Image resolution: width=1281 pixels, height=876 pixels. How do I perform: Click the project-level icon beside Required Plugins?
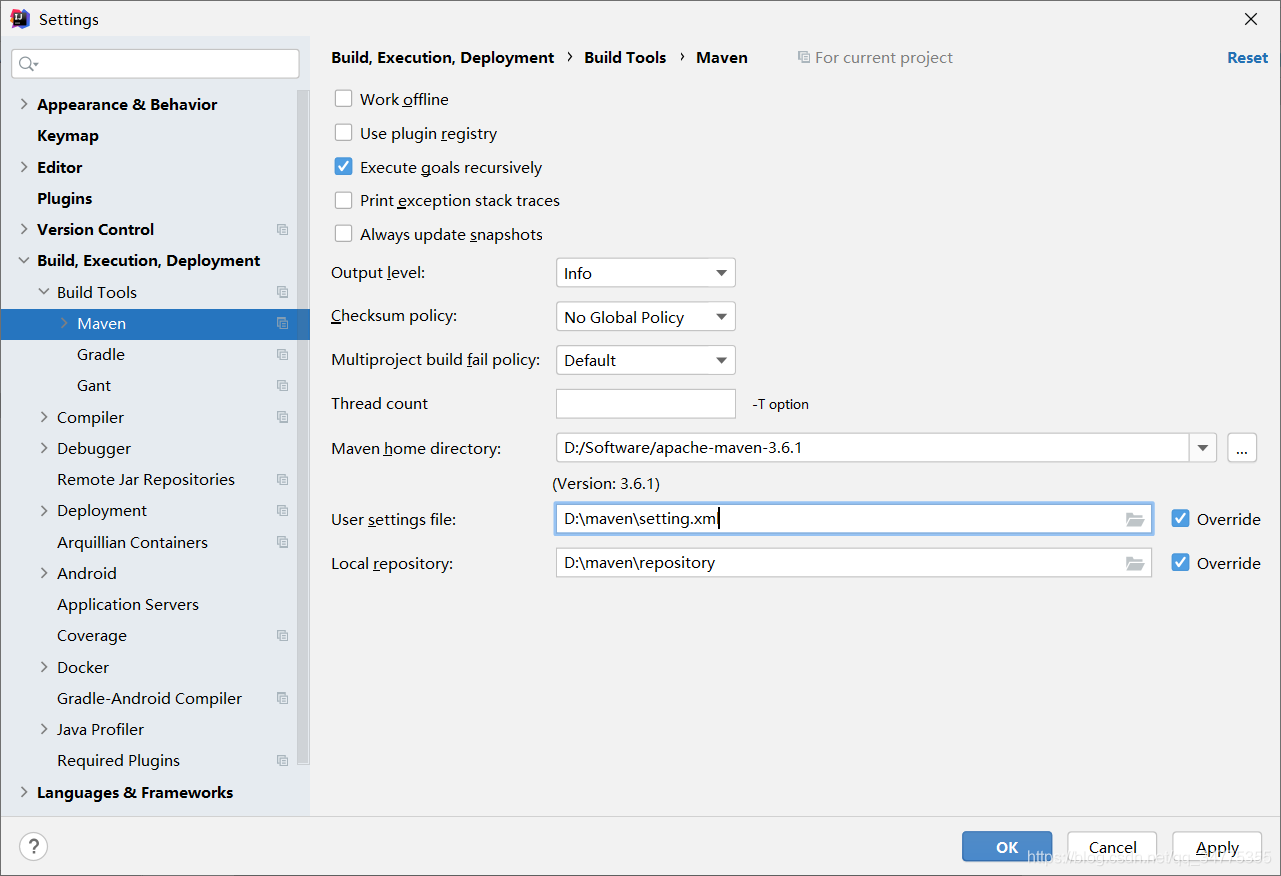pos(282,761)
